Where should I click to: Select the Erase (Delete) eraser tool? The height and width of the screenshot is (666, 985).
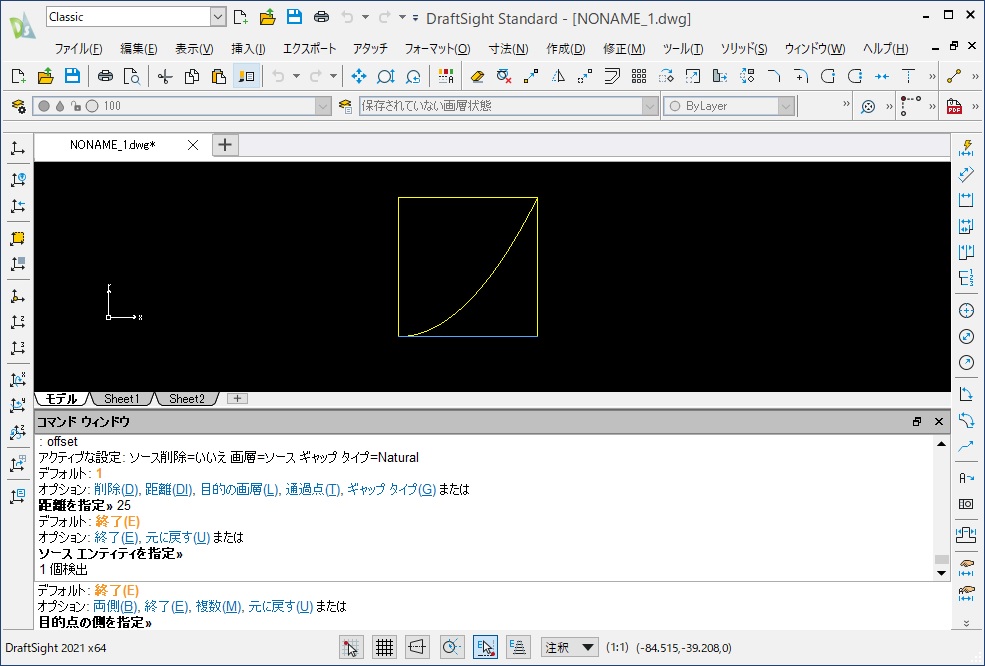pos(477,77)
